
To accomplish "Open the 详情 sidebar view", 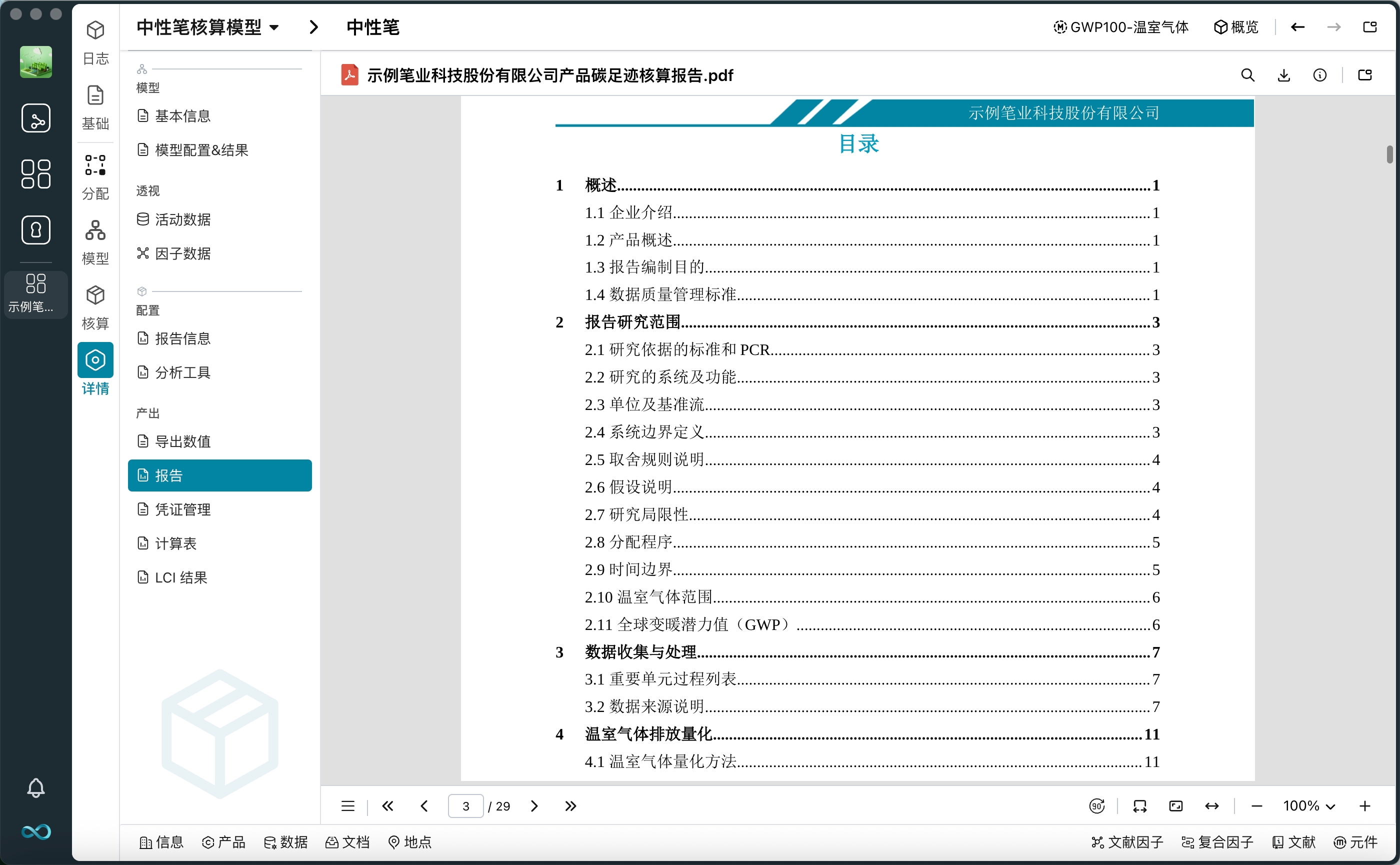I will 95,366.
